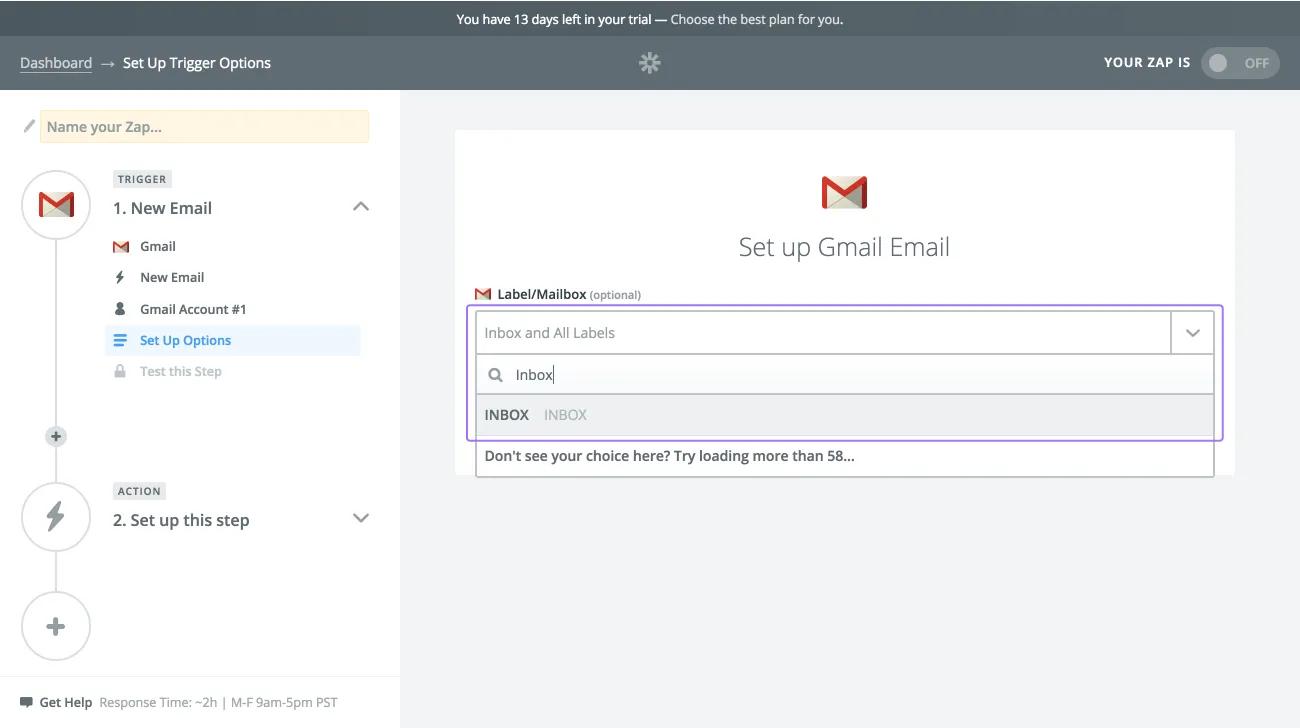The width and height of the screenshot is (1300, 728).
Task: Click the Zapier snowflake logo icon
Action: 650,63
